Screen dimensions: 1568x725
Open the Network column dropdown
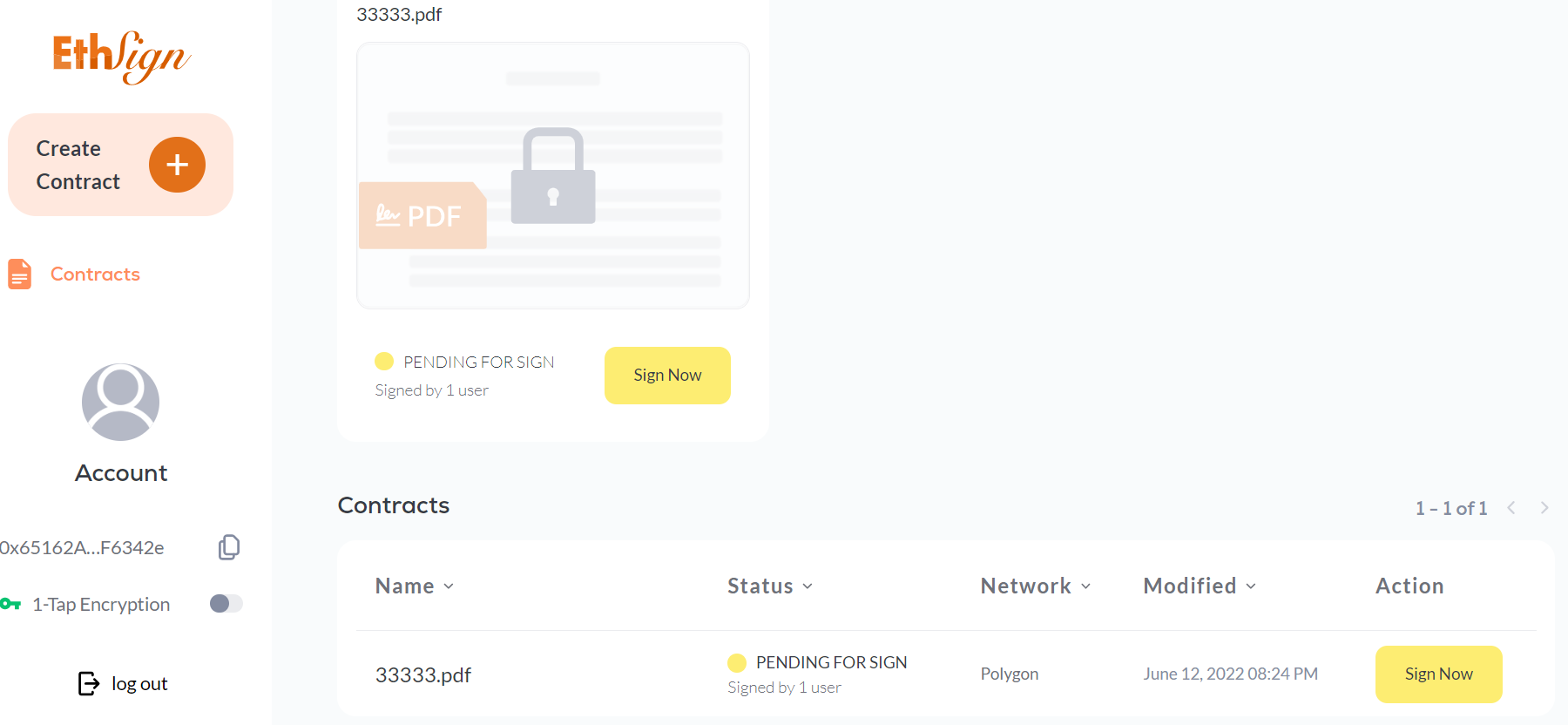1085,586
